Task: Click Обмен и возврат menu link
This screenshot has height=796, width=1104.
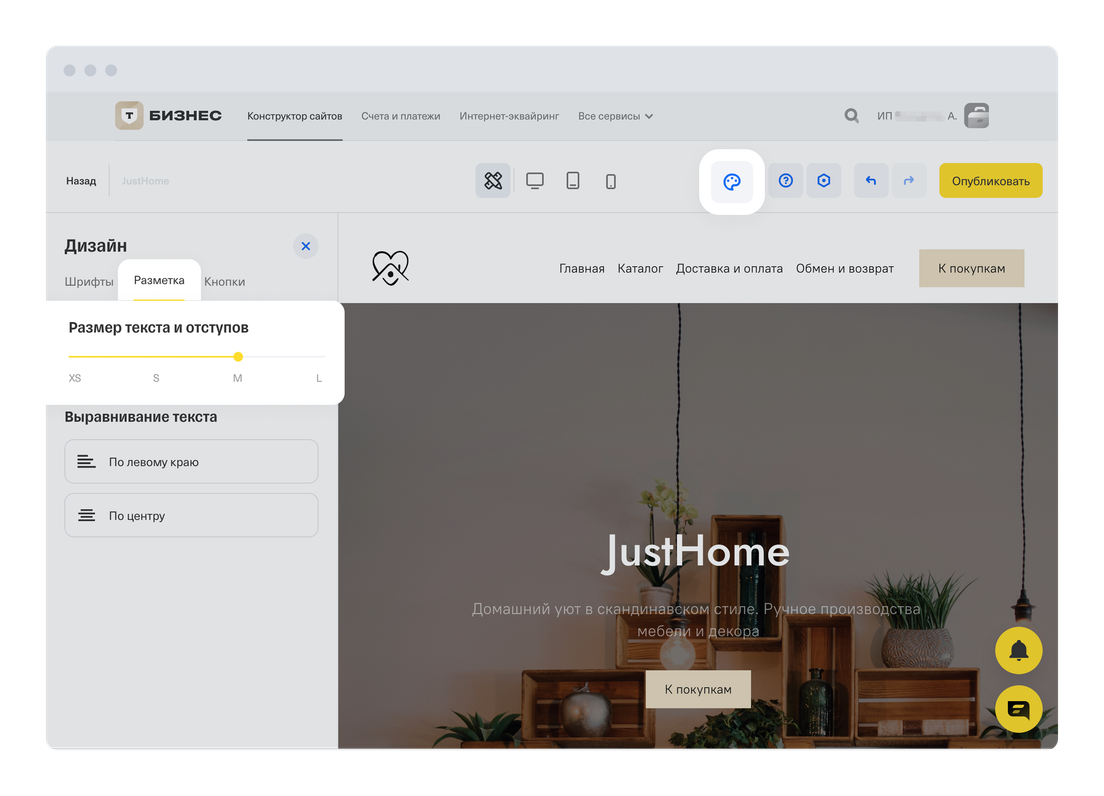Action: 845,268
